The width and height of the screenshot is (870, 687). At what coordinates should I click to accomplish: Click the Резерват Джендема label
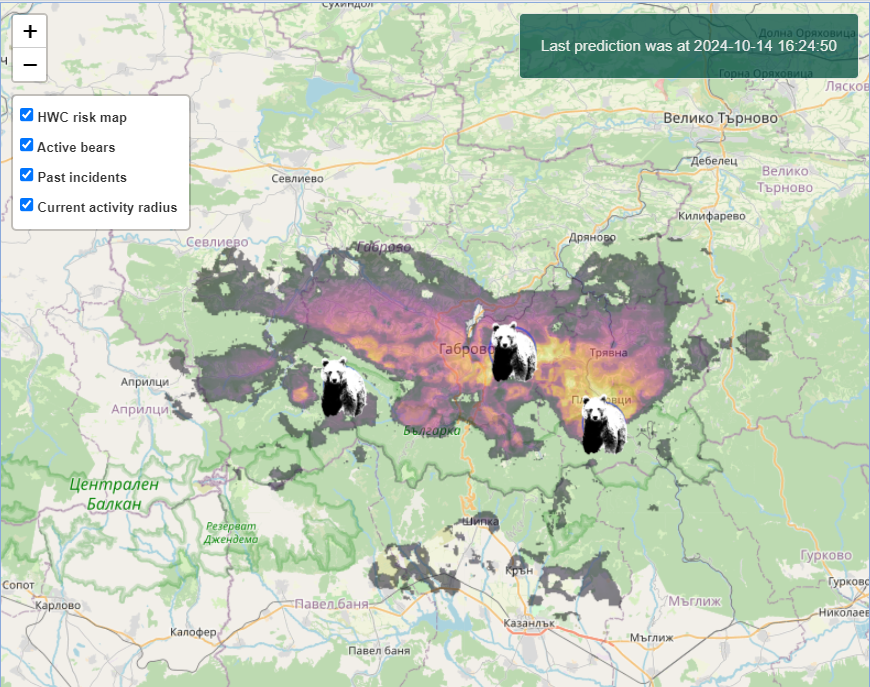[231, 532]
